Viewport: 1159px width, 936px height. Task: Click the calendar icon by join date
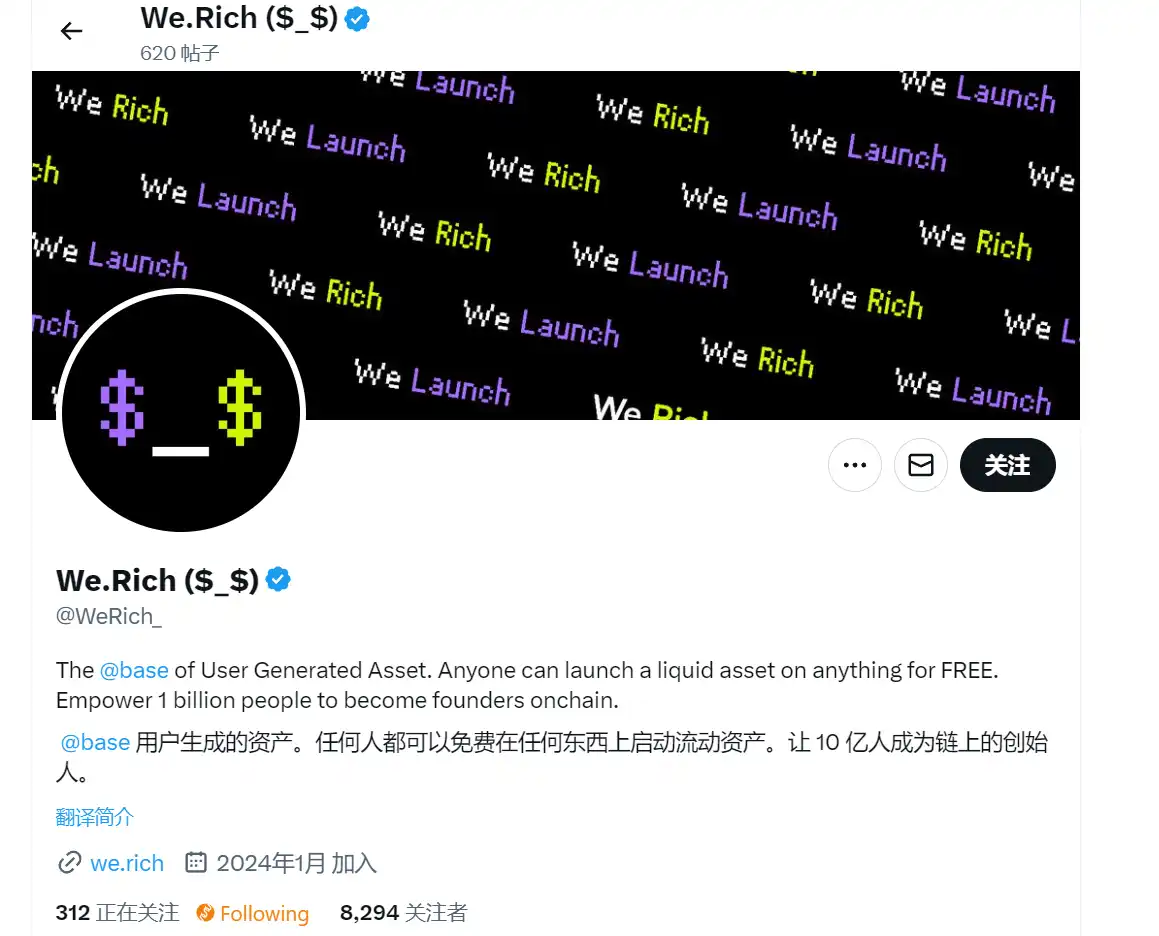click(195, 862)
